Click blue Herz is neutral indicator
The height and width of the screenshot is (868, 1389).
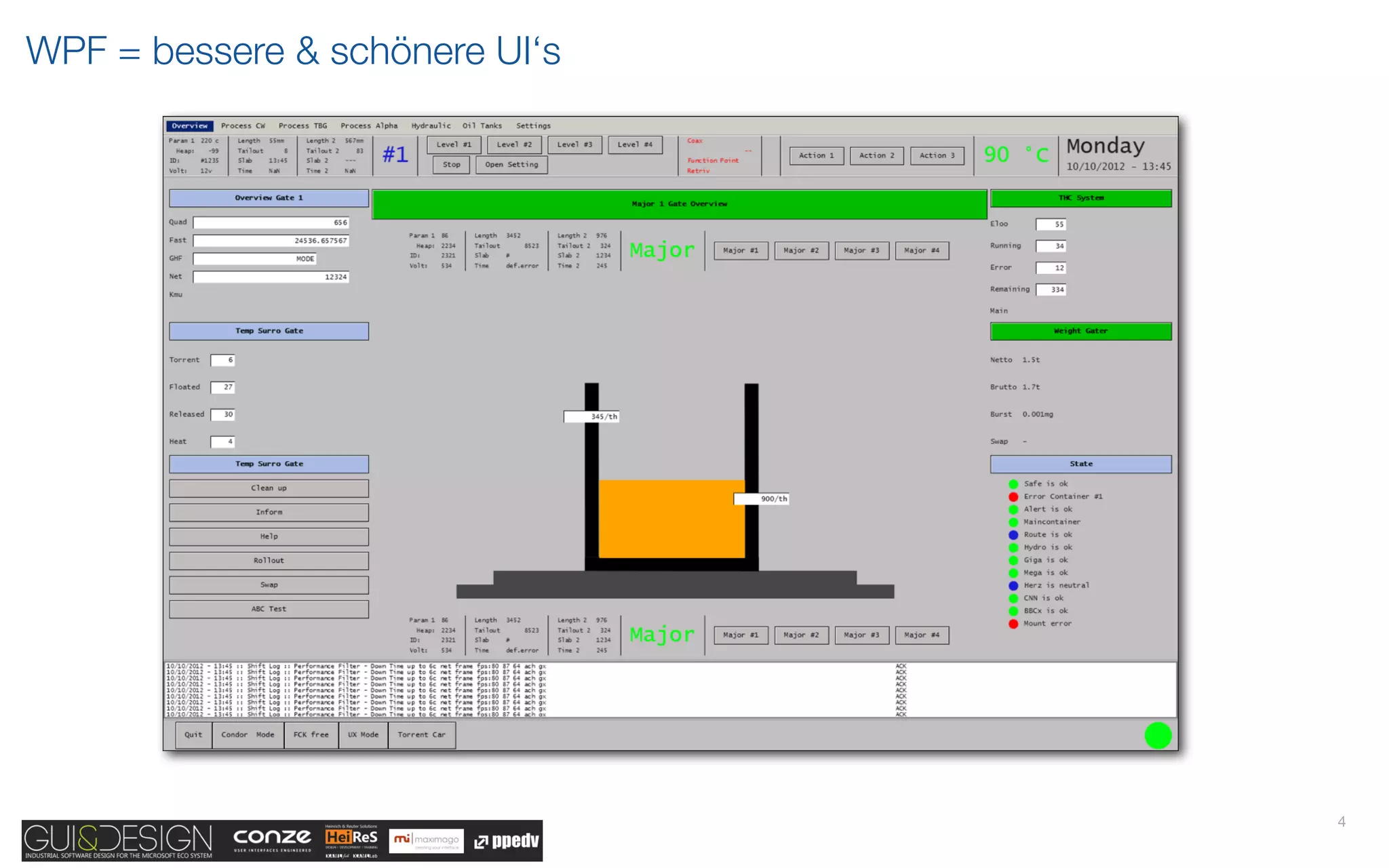pos(1013,586)
